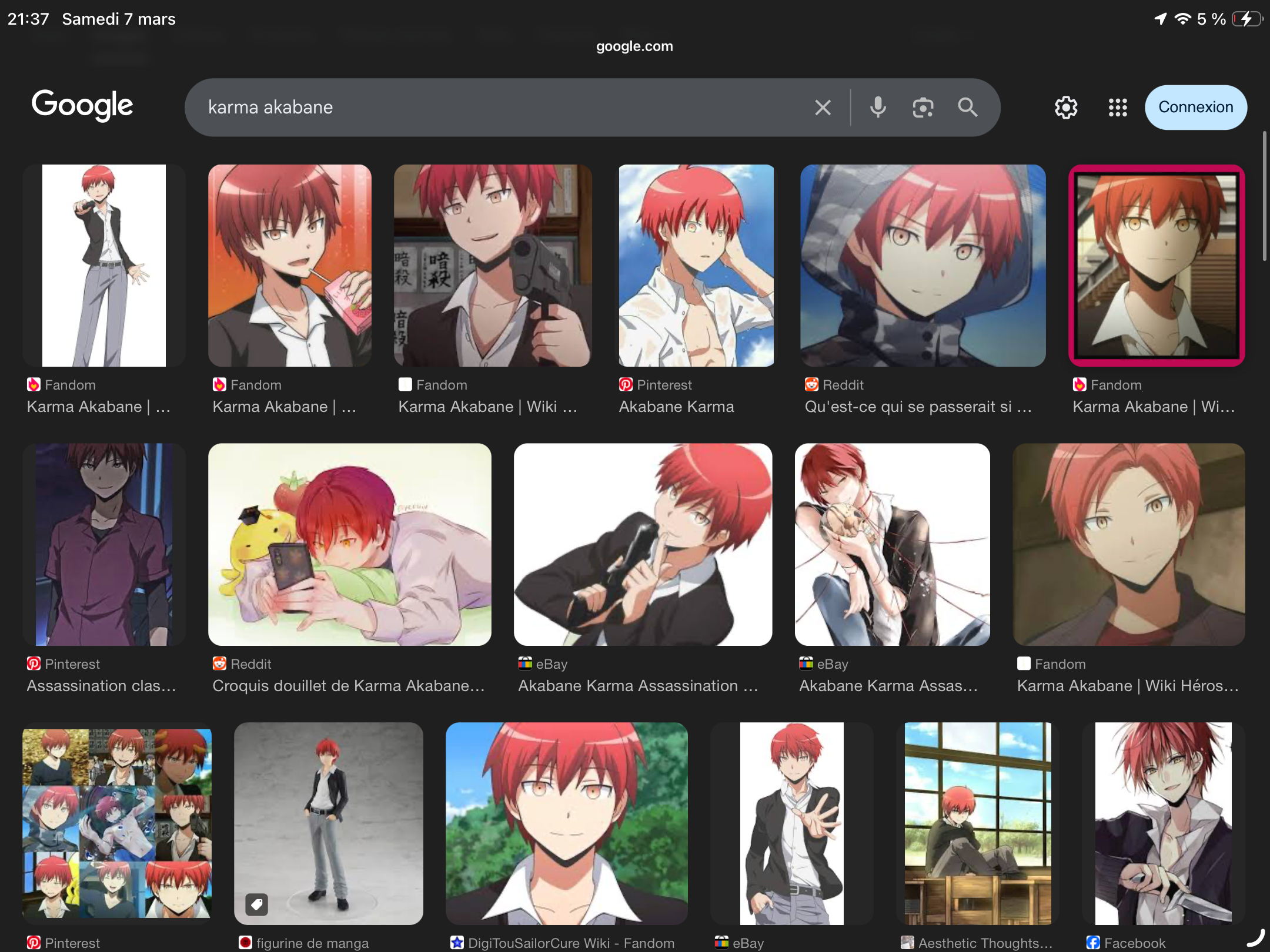Screen dimensions: 1270x952
Task: Open 'Croquis douillet de Karma Akabane' Reddit link
Action: [x=348, y=686]
